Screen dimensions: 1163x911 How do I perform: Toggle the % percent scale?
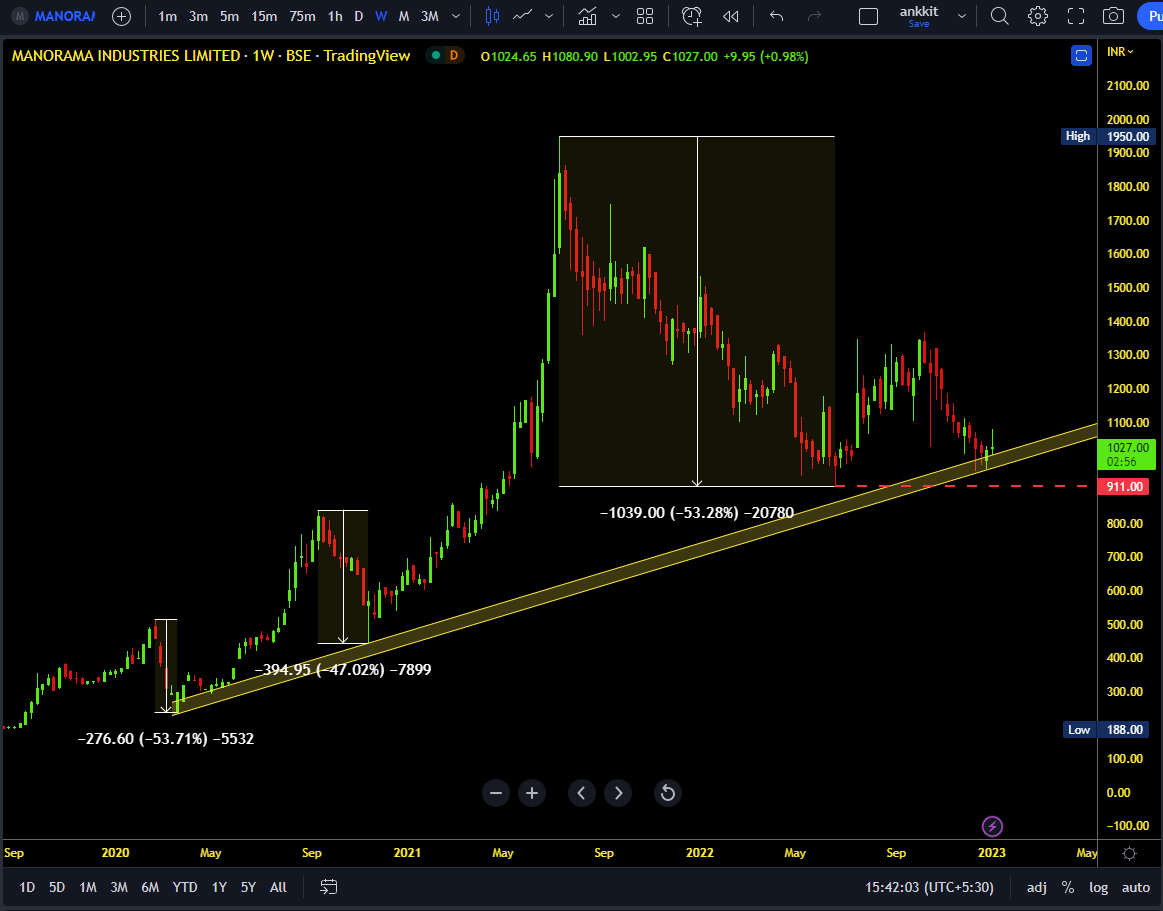coord(1067,887)
